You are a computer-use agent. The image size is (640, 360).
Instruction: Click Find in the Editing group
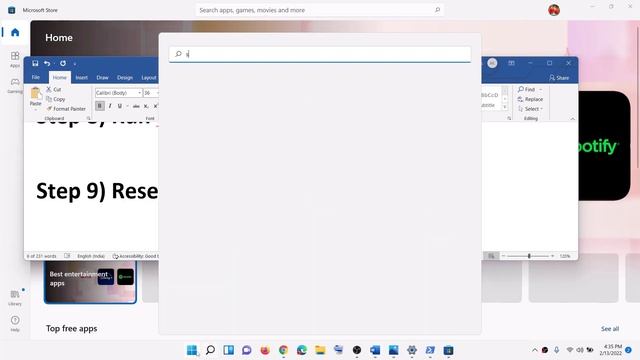526,89
